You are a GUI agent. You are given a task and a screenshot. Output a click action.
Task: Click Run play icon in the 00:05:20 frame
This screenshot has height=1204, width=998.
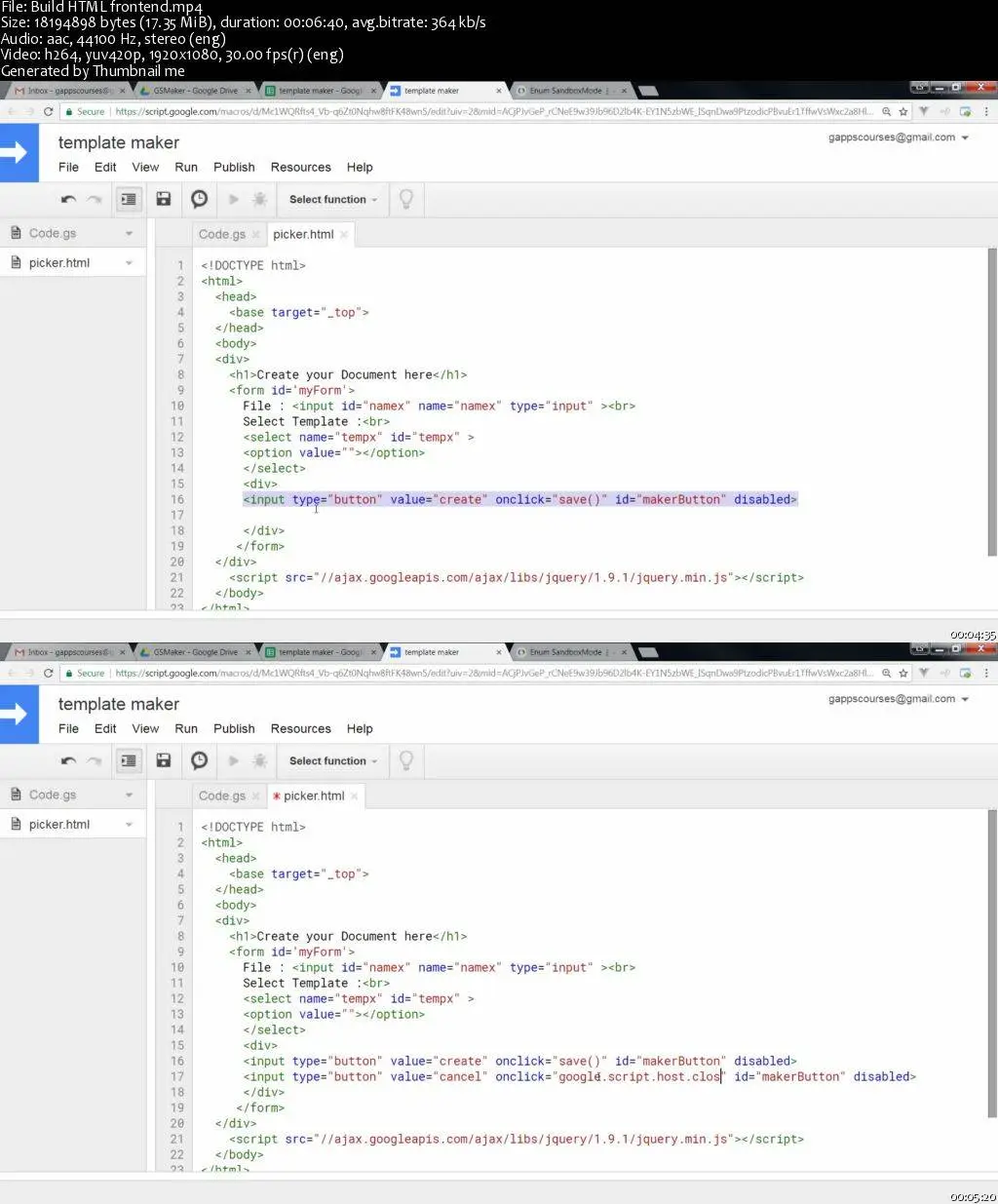click(x=234, y=760)
